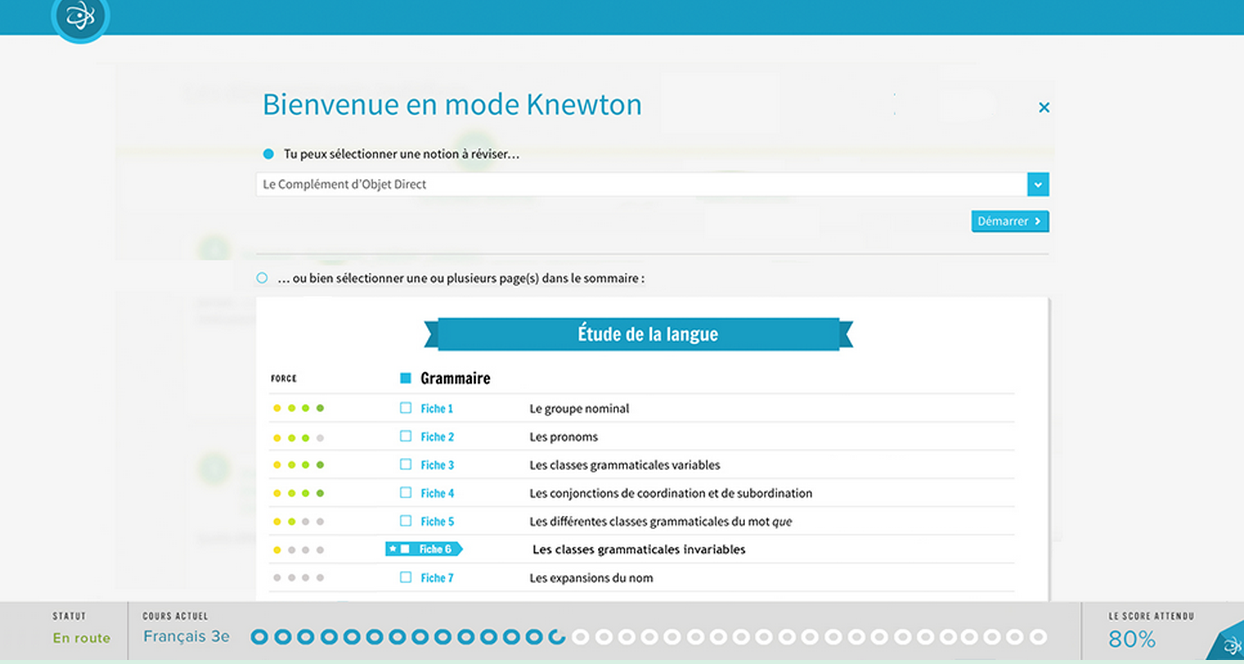The width and height of the screenshot is (1244, 664).
Task: Open the notion dropdown arrow
Action: coord(1038,184)
